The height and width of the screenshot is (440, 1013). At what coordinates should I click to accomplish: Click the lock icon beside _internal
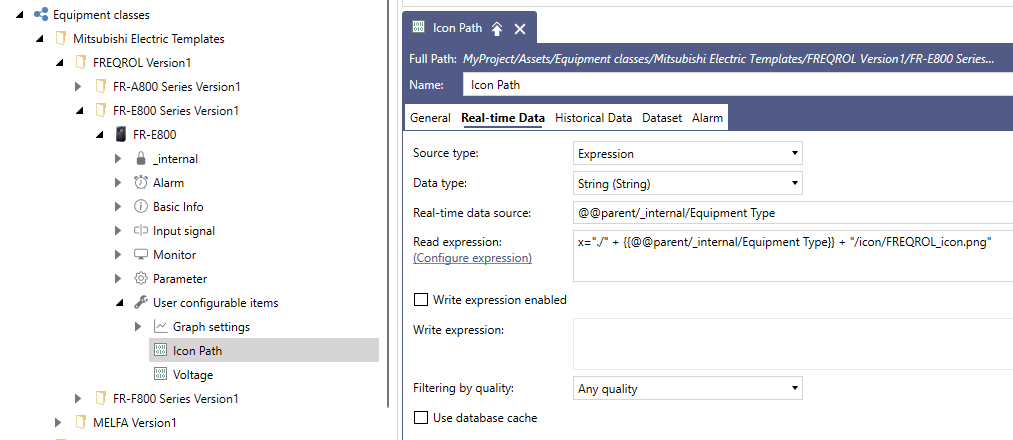point(141,158)
